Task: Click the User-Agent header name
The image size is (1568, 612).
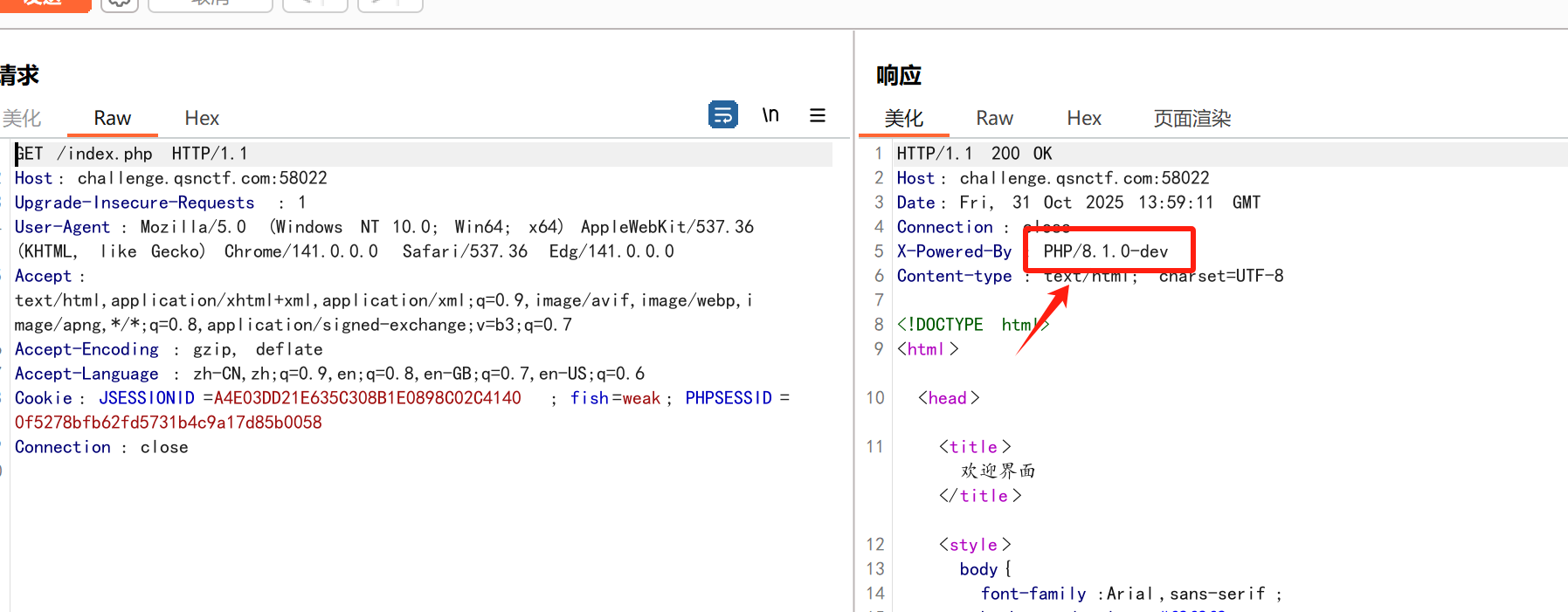Action: coord(63,227)
